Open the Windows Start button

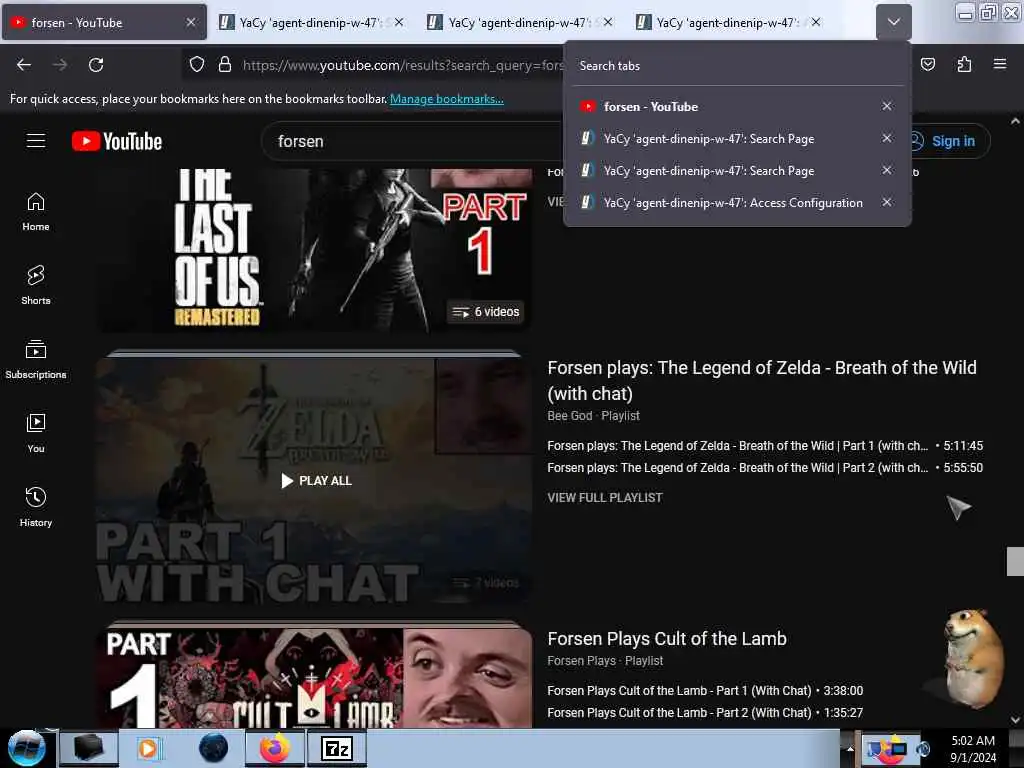point(27,748)
